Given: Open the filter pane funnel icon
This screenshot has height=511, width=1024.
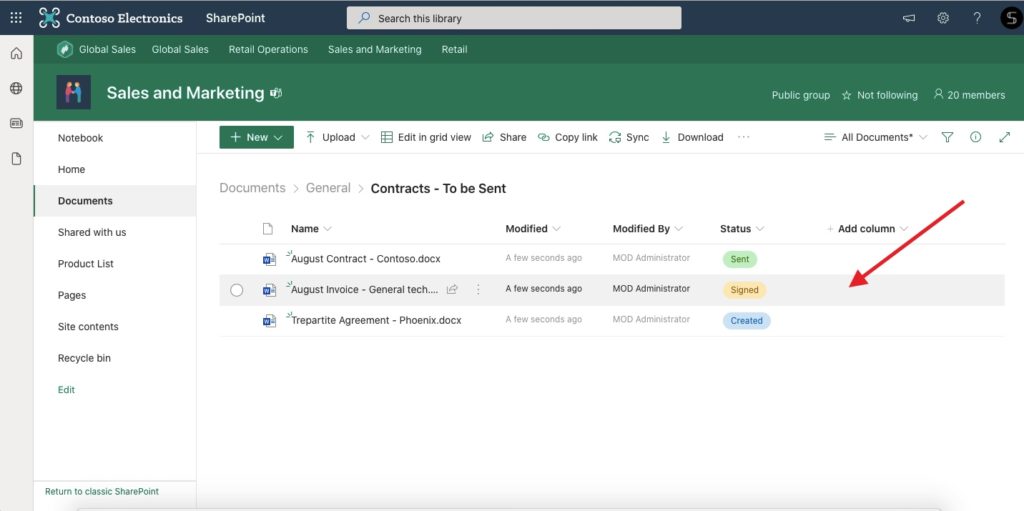Looking at the screenshot, I should coord(947,137).
